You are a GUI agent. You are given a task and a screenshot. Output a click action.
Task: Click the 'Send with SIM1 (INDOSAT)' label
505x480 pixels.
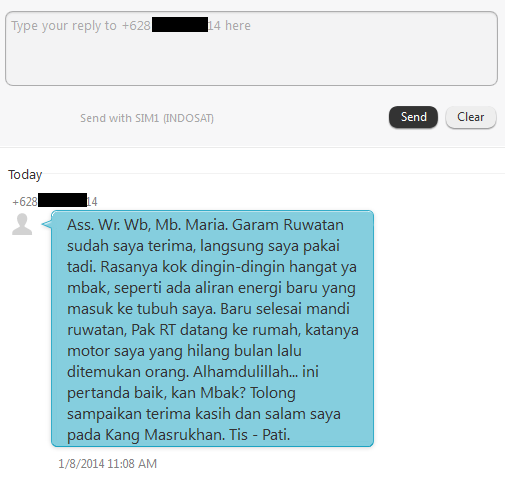pos(147,118)
